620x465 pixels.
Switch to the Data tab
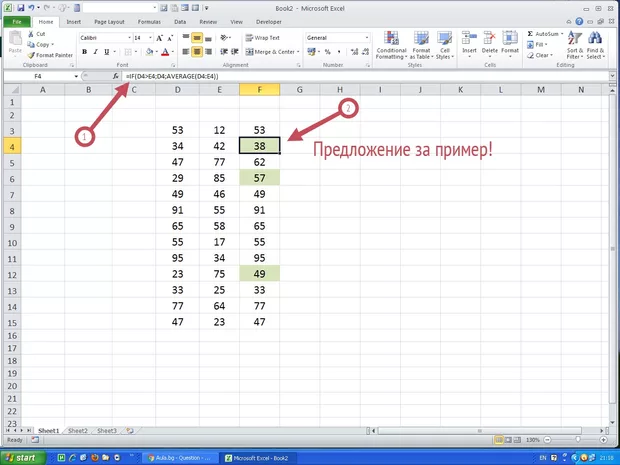click(x=180, y=22)
